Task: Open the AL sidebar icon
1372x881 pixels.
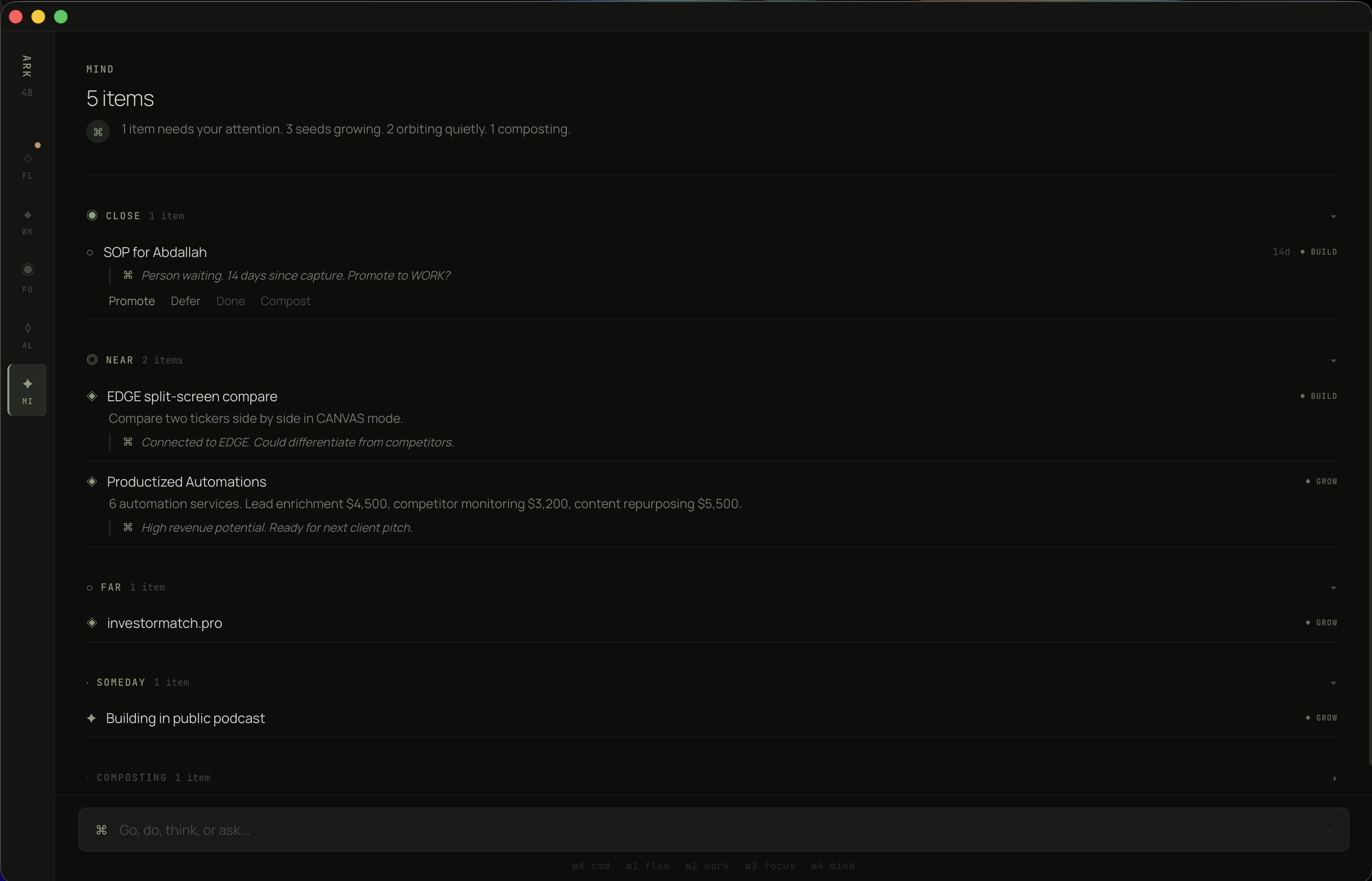Action: (x=27, y=328)
